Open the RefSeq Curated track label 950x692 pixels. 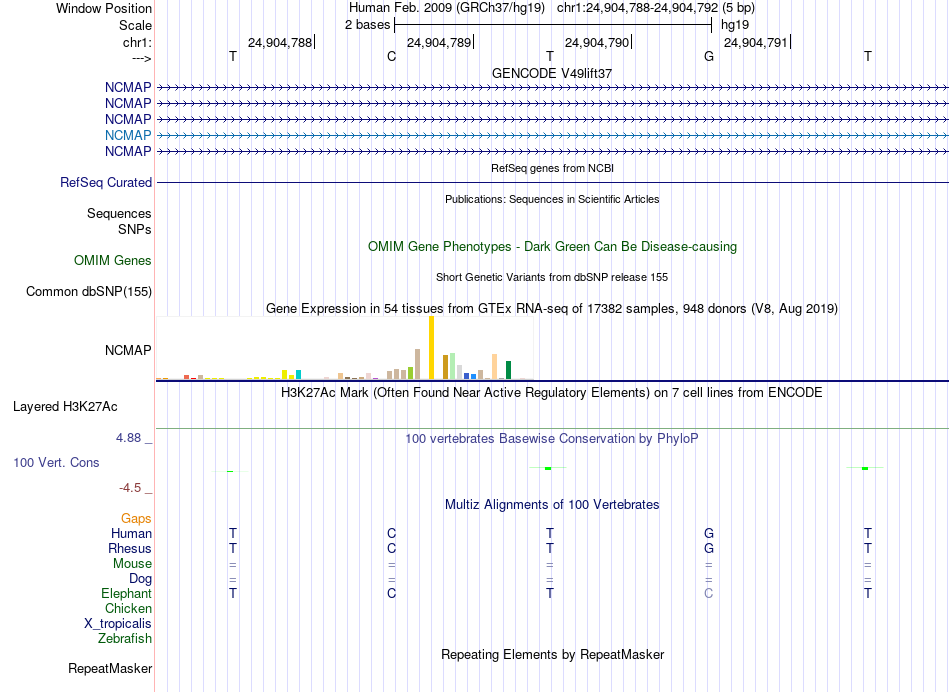pos(106,182)
